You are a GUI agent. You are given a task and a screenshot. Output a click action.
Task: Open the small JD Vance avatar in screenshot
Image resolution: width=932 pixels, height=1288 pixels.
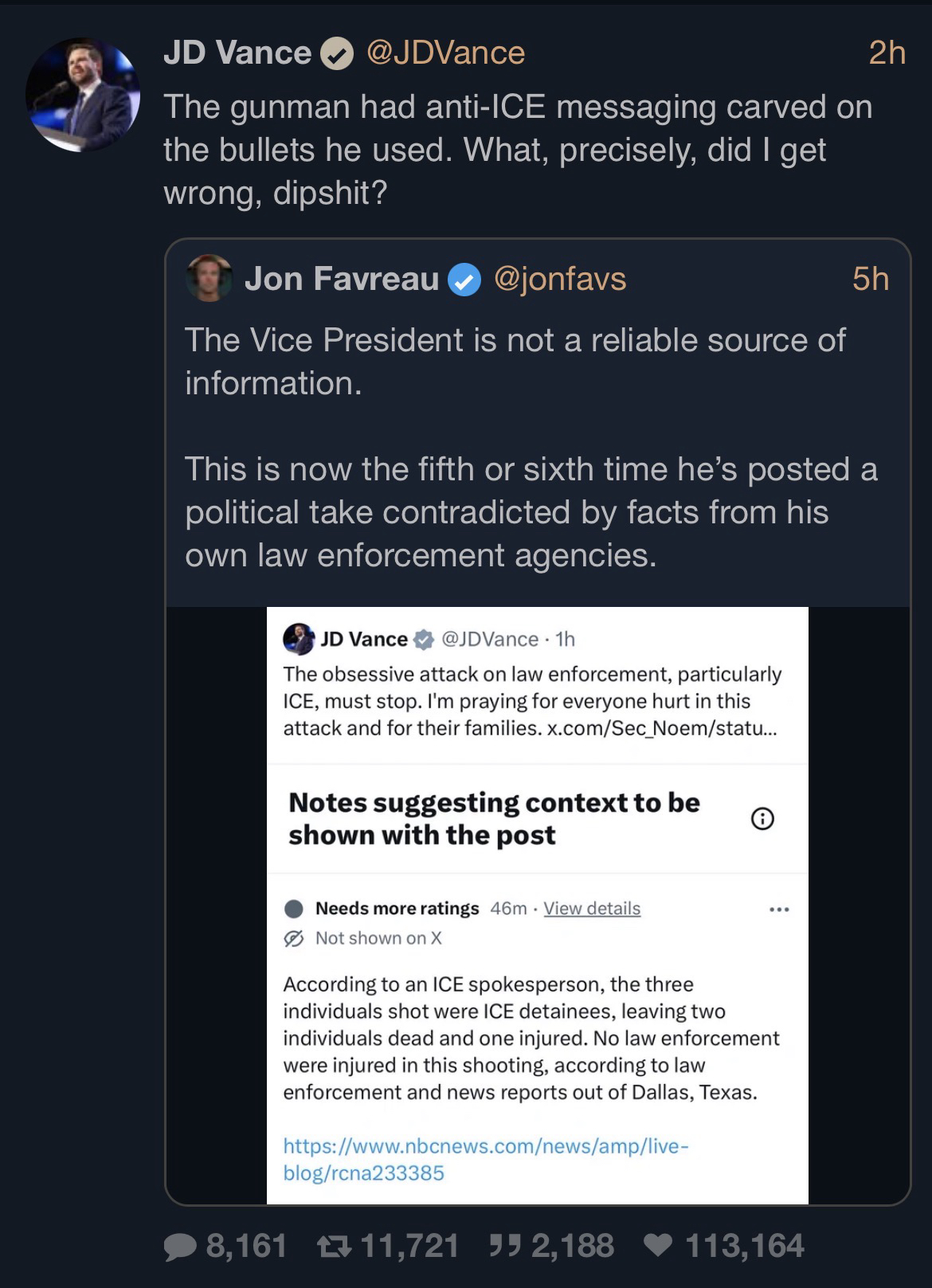pyautogui.click(x=299, y=639)
